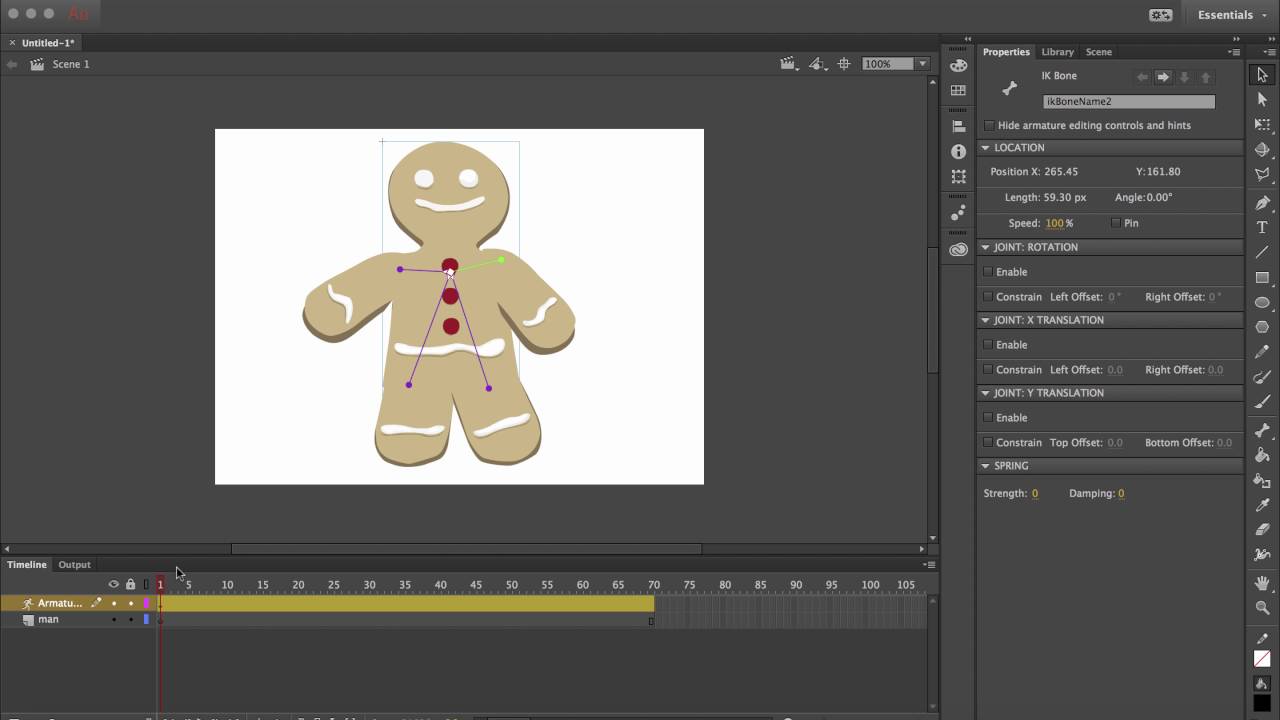Check the Pin checkbox
1280x720 pixels.
[x=1116, y=223]
